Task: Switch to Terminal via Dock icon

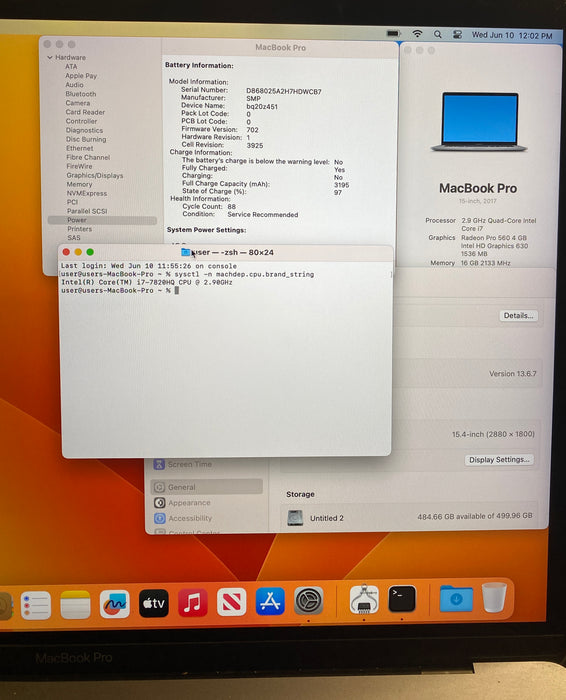Action: [x=402, y=599]
